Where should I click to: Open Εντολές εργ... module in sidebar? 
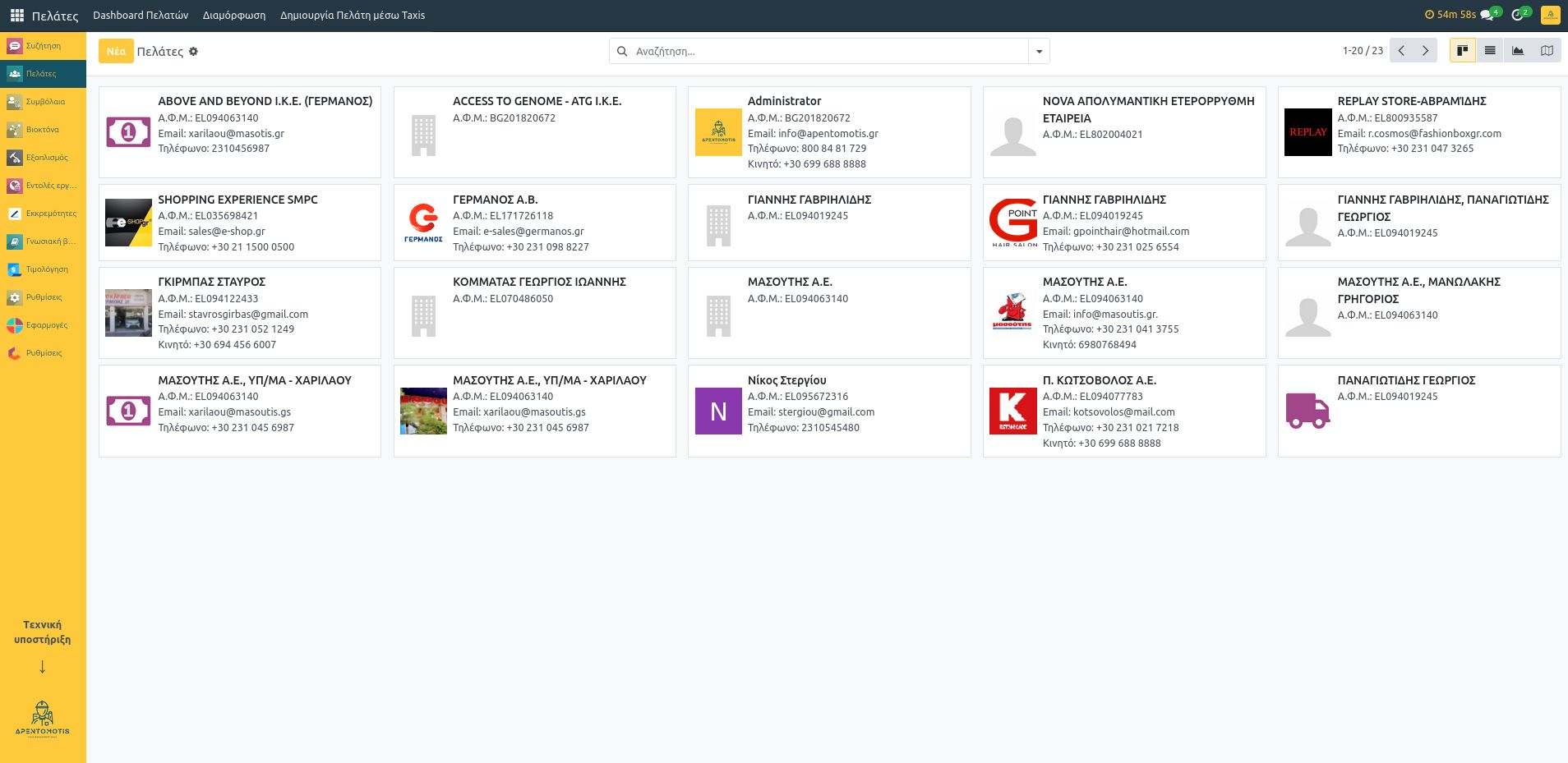click(43, 186)
